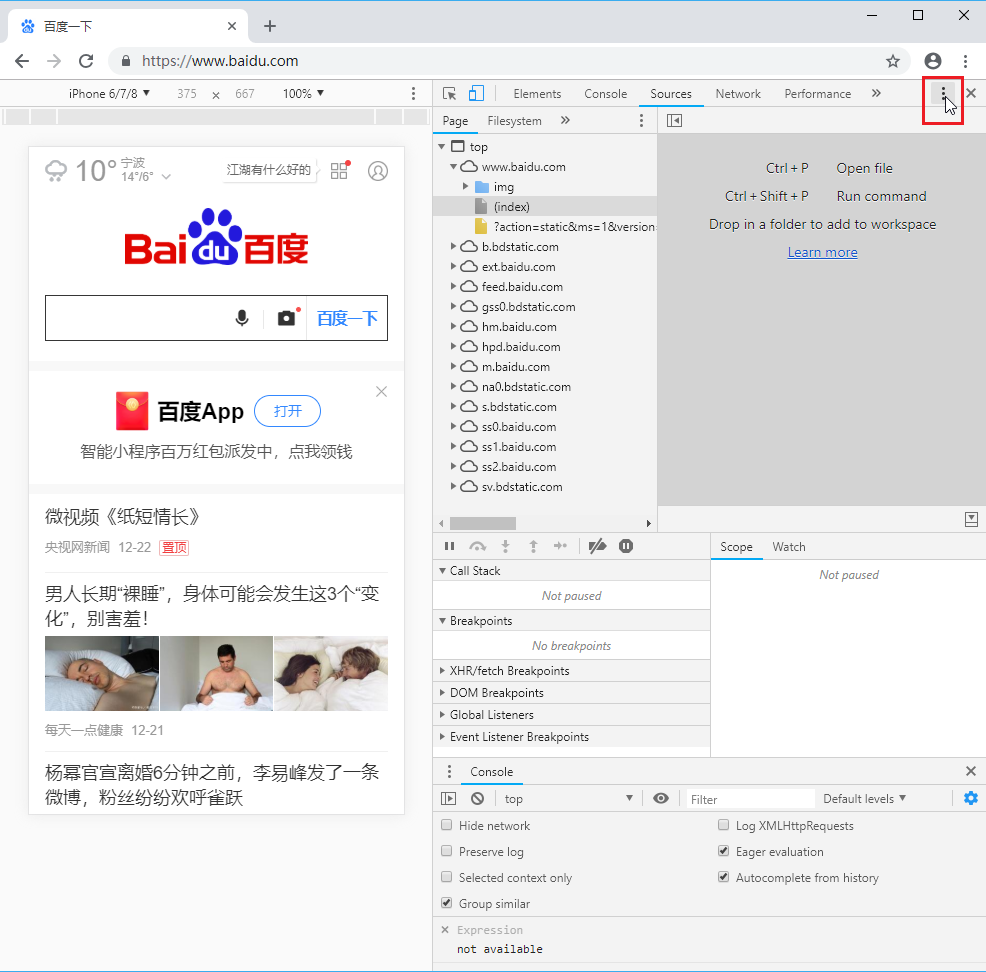Hide the navigator sidebar icon
Viewport: 986px width, 972px height.
(x=674, y=120)
